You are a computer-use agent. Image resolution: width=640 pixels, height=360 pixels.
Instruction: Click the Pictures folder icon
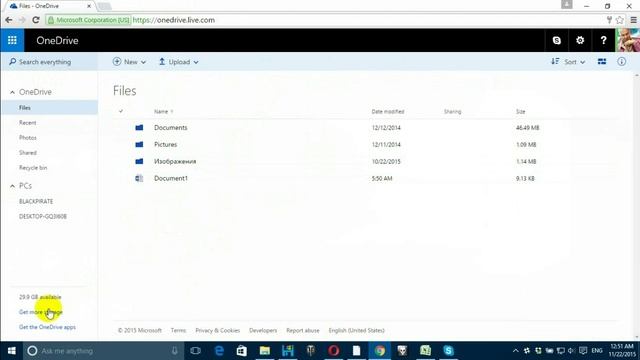[139, 144]
